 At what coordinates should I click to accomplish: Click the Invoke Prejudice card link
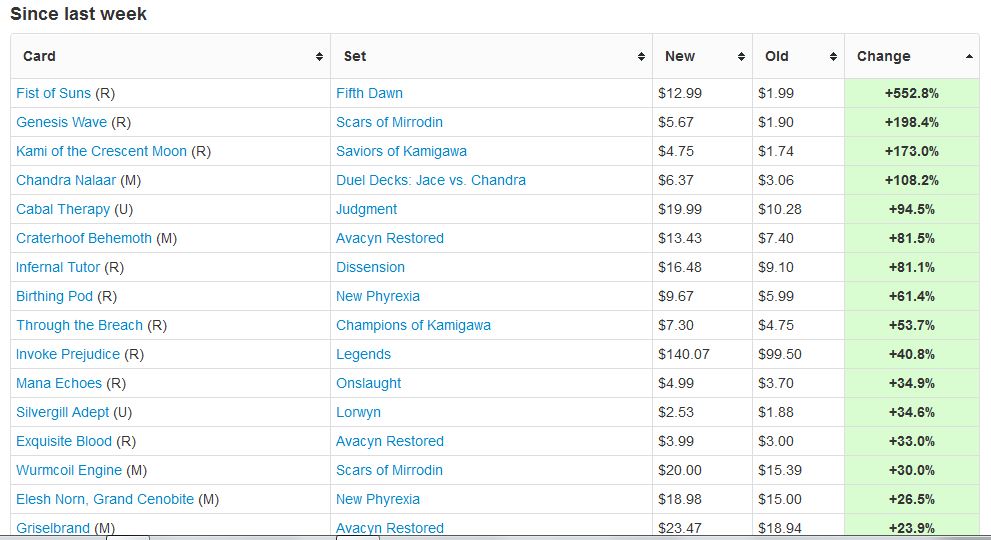pos(68,354)
